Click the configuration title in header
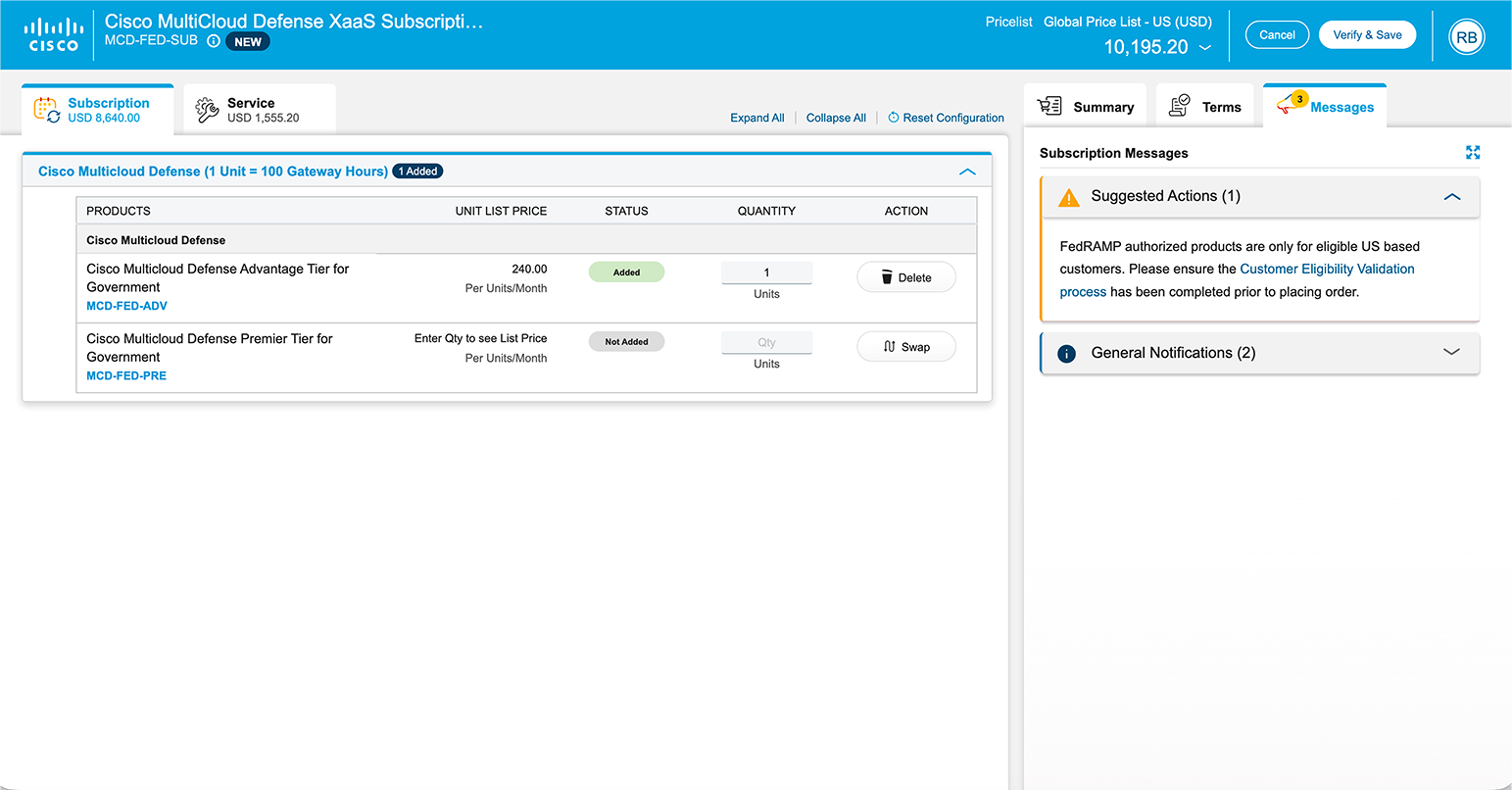 pyautogui.click(x=293, y=21)
